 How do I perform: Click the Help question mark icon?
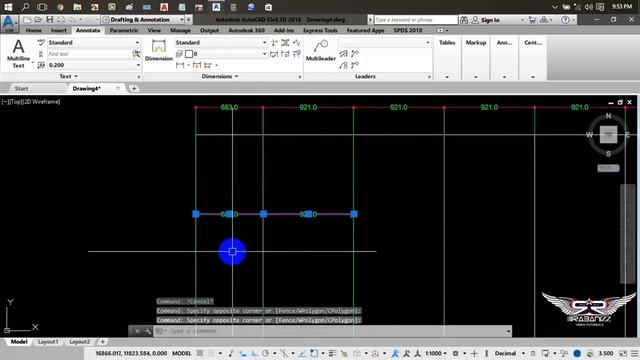565,20
